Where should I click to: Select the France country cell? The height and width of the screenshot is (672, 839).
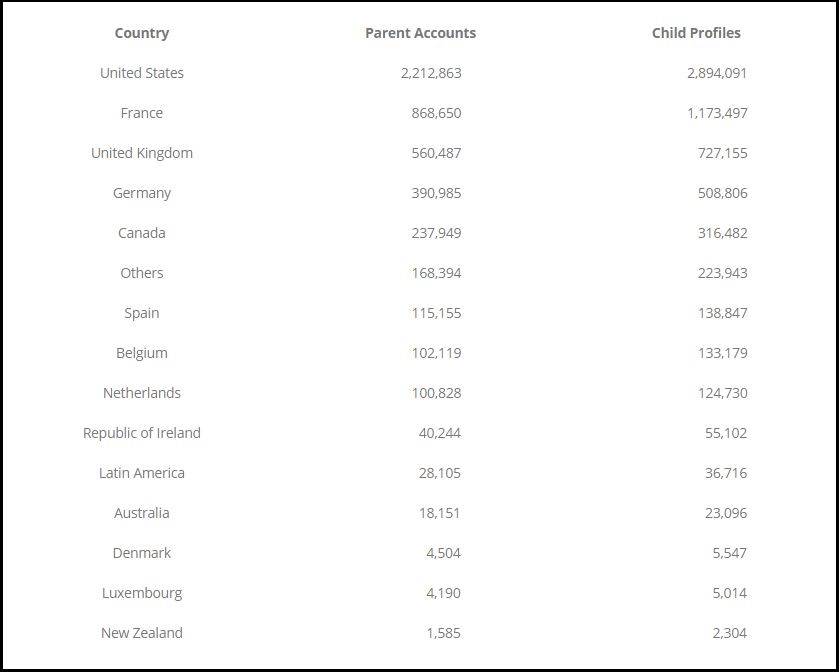pos(142,113)
